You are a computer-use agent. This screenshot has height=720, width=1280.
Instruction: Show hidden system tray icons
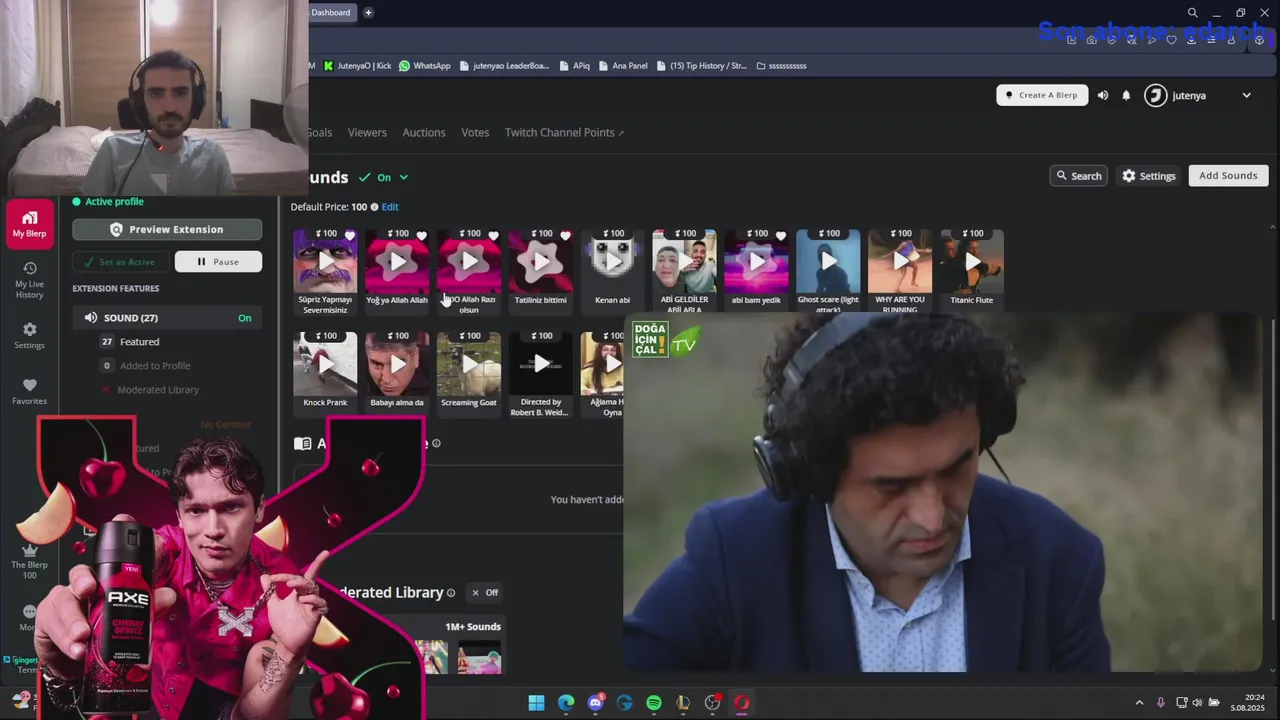1139,703
